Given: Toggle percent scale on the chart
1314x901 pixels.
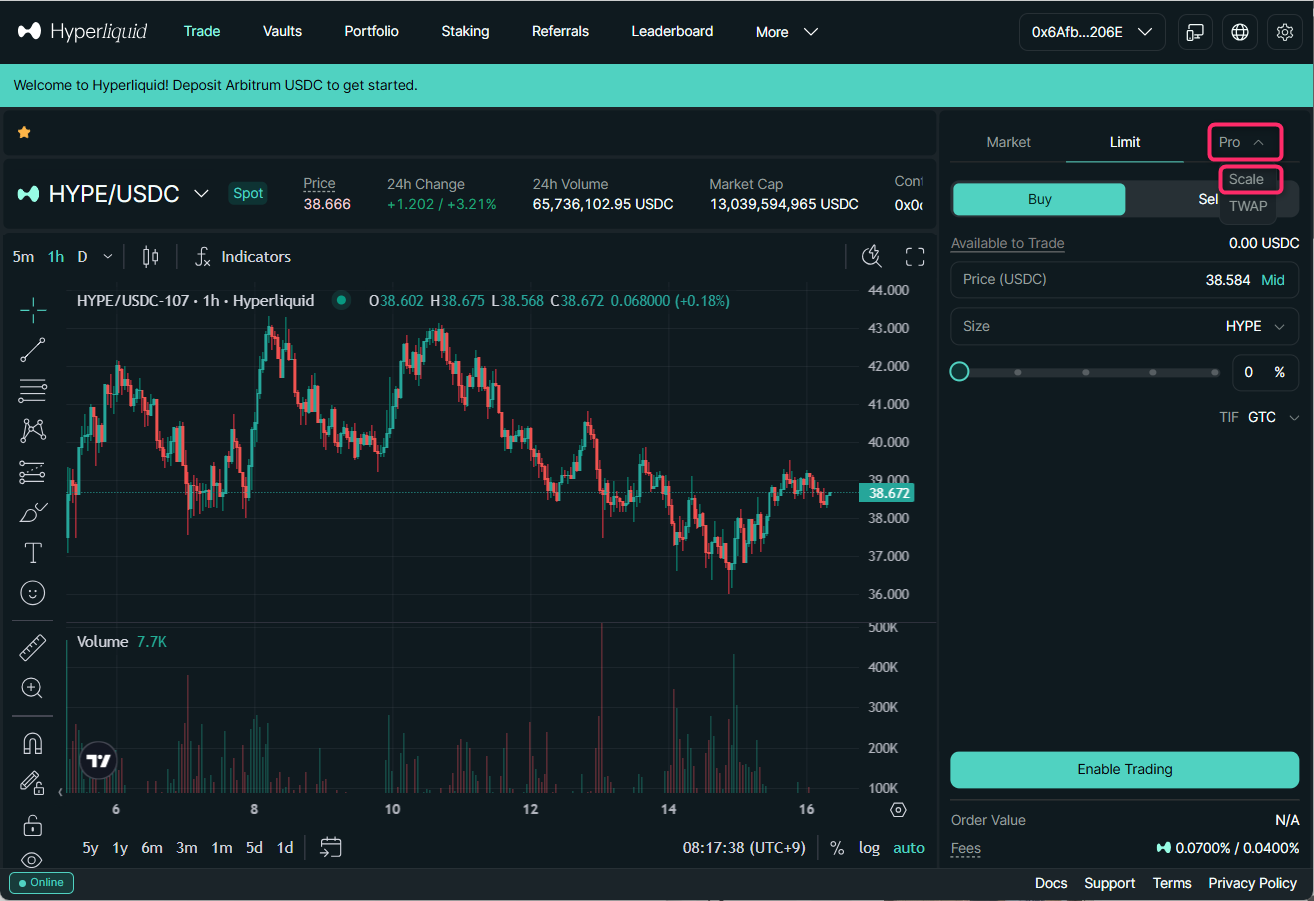Looking at the screenshot, I should point(837,848).
